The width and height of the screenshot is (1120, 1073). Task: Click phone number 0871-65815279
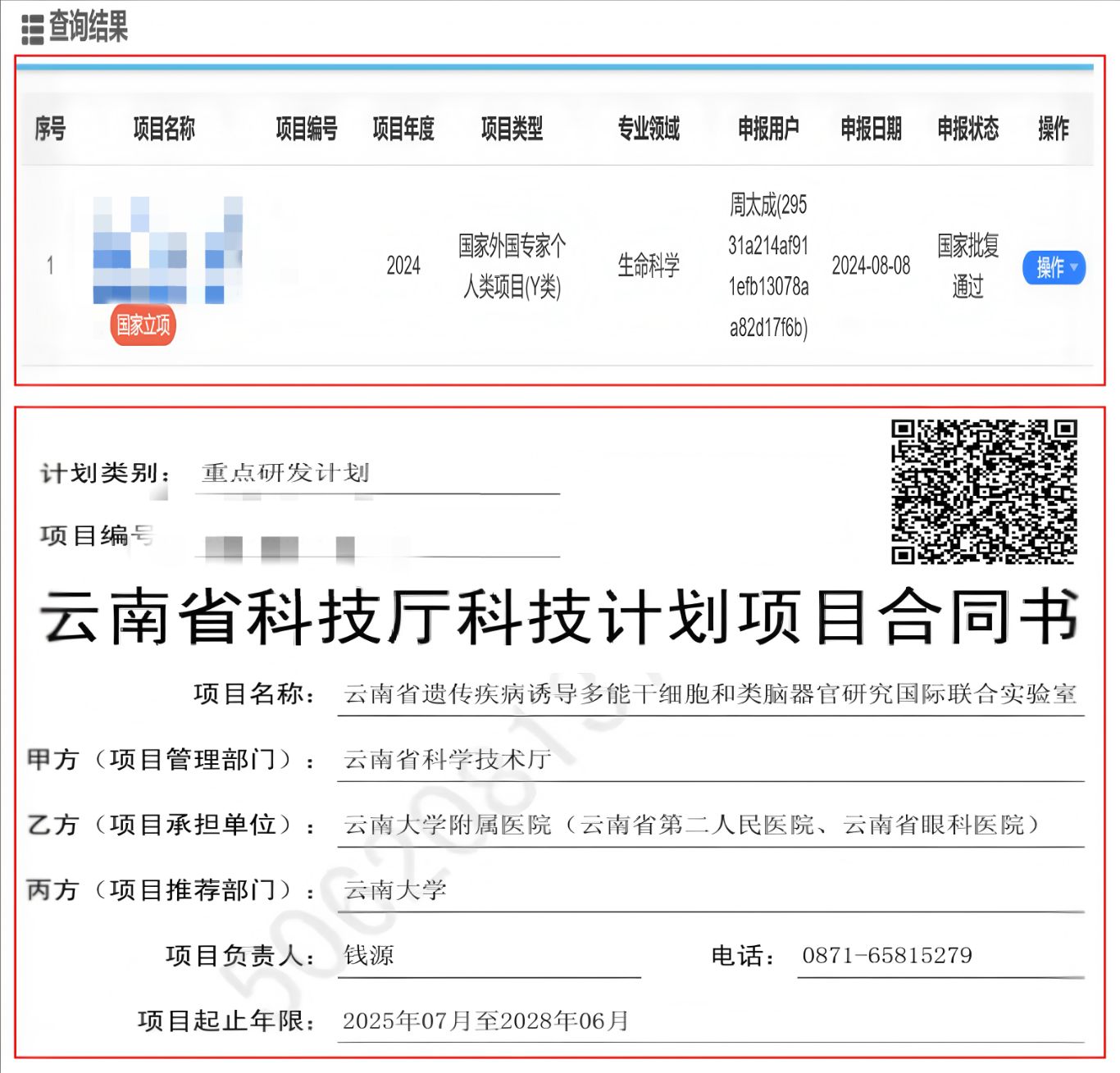click(887, 956)
